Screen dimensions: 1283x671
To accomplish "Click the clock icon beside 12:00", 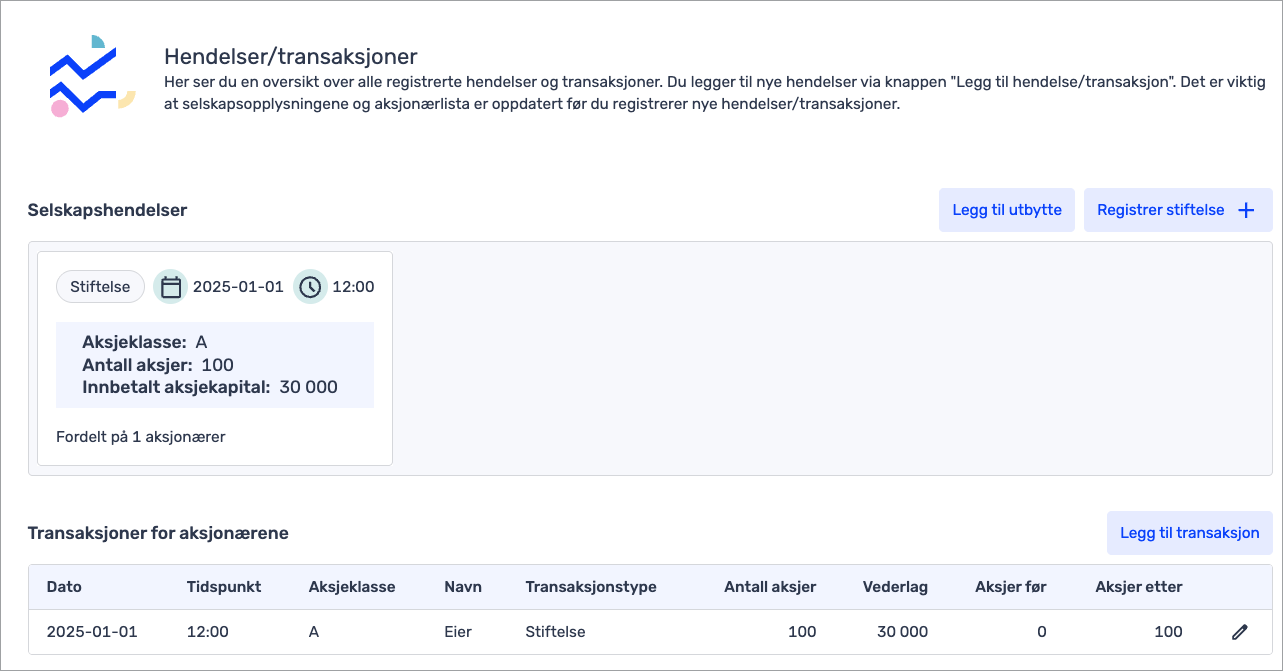I will (x=310, y=287).
